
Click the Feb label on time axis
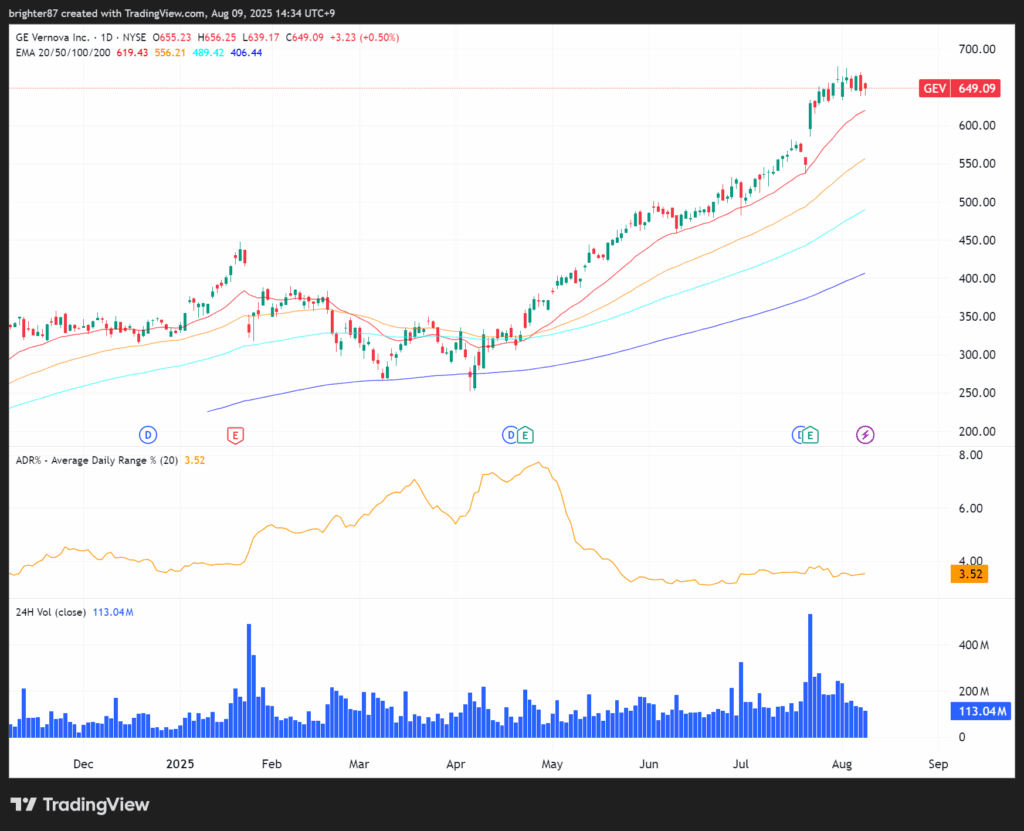(x=272, y=764)
